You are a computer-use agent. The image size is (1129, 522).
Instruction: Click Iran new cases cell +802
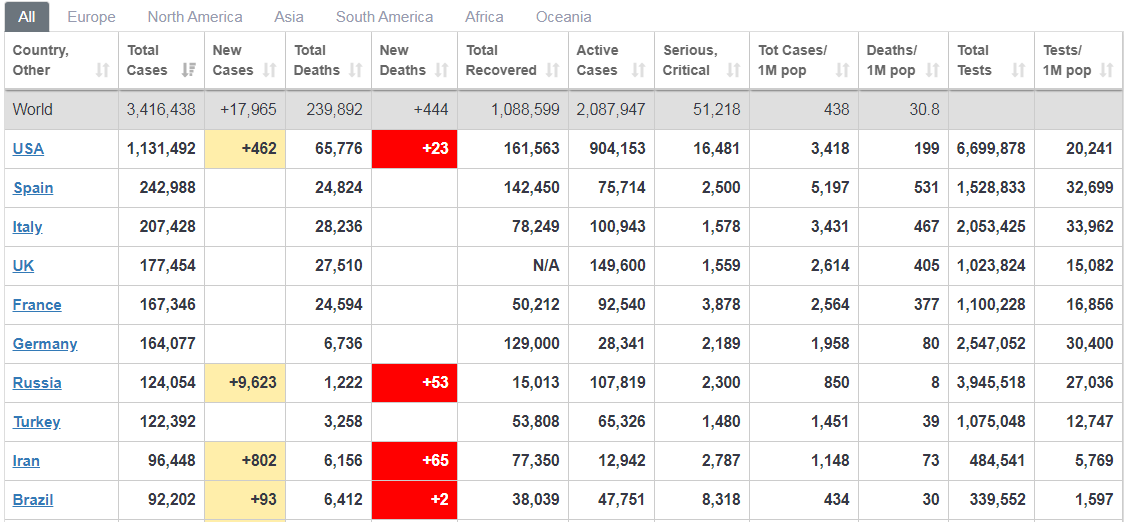[x=245, y=460]
